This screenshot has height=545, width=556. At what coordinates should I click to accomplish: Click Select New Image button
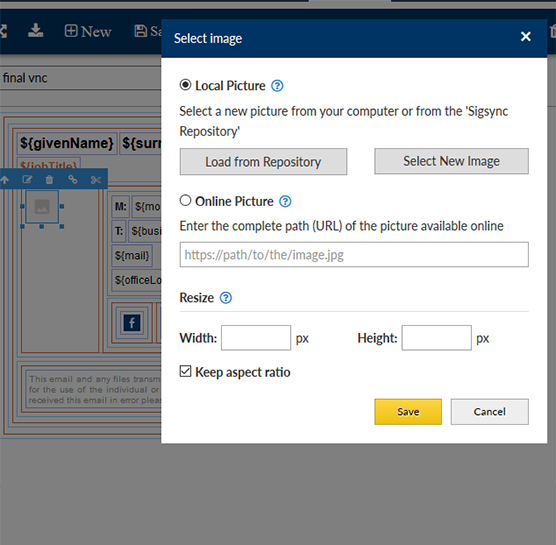(451, 161)
